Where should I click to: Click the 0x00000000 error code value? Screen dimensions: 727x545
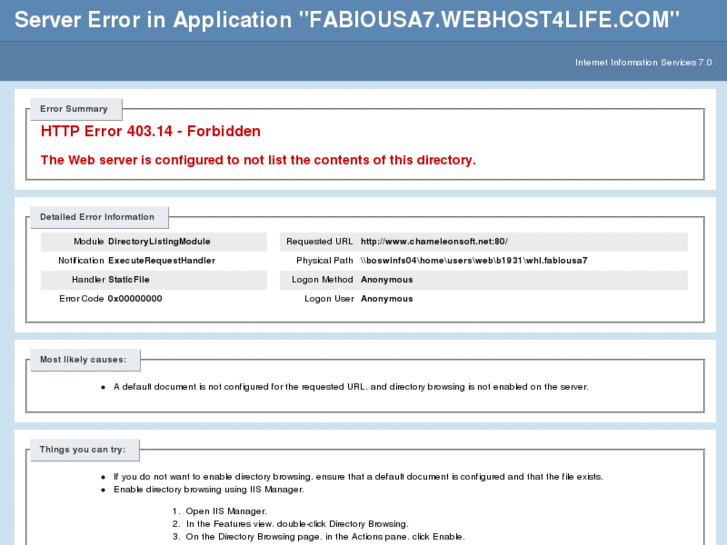pyautogui.click(x=135, y=299)
